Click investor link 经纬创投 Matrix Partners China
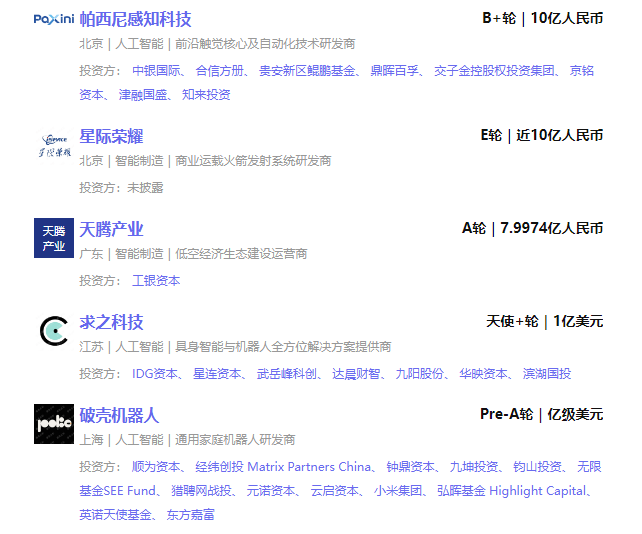The image size is (642, 534). click(283, 467)
